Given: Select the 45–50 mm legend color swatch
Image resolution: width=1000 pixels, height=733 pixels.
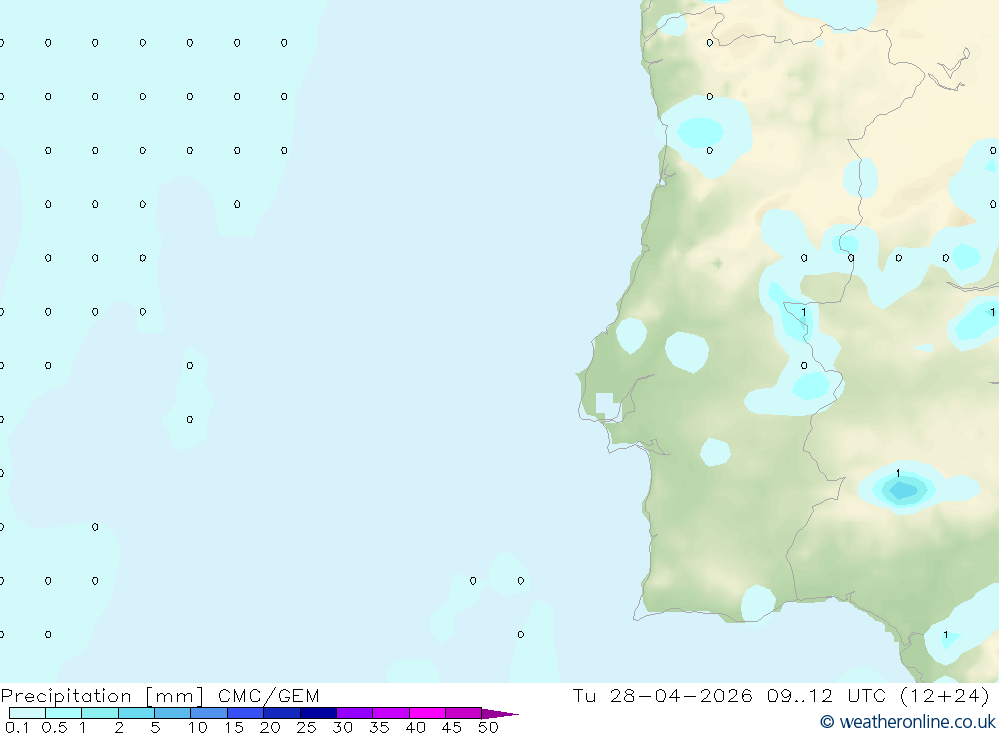Looking at the screenshot, I should click(x=464, y=713).
